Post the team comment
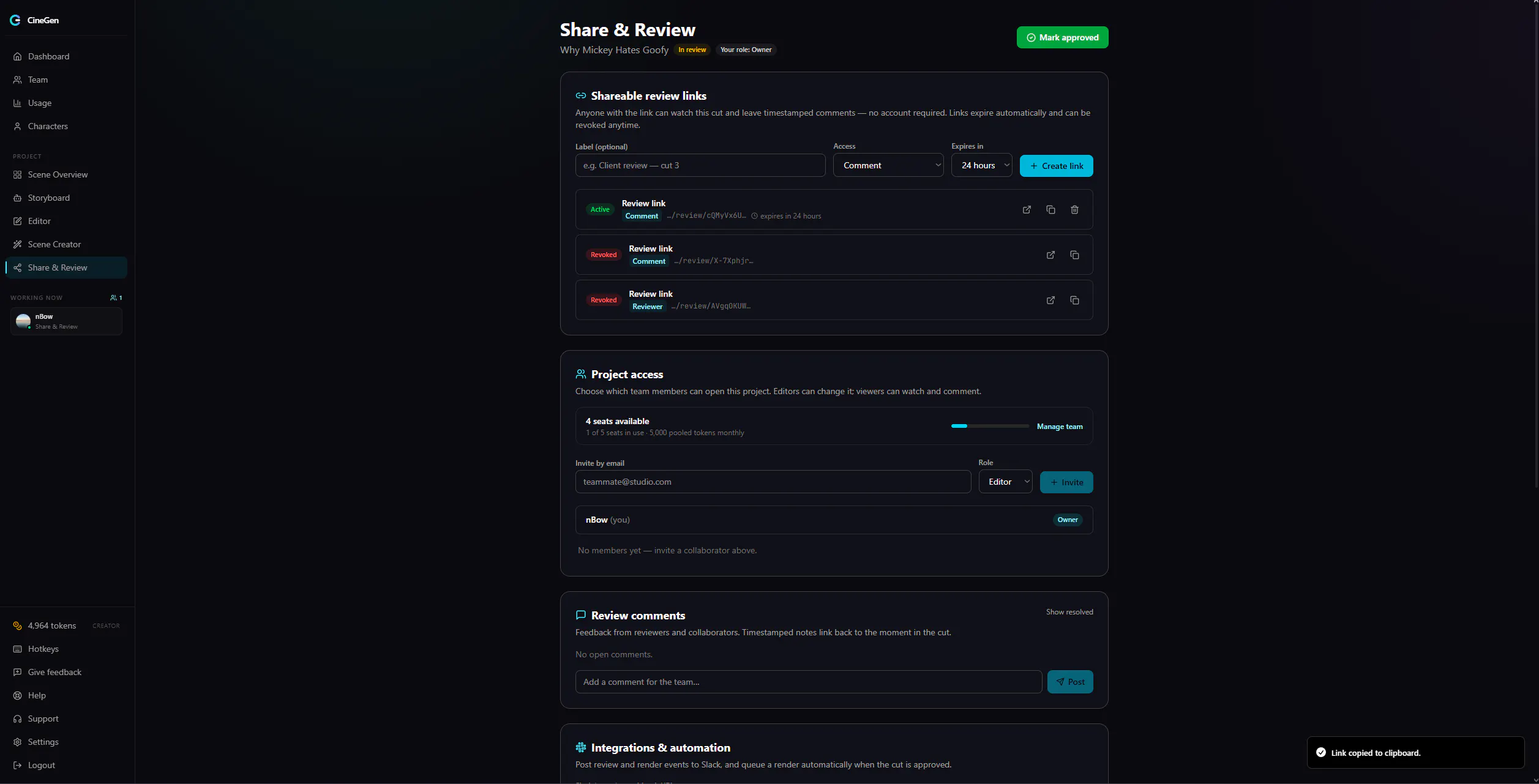This screenshot has width=1539, height=784. [1070, 682]
